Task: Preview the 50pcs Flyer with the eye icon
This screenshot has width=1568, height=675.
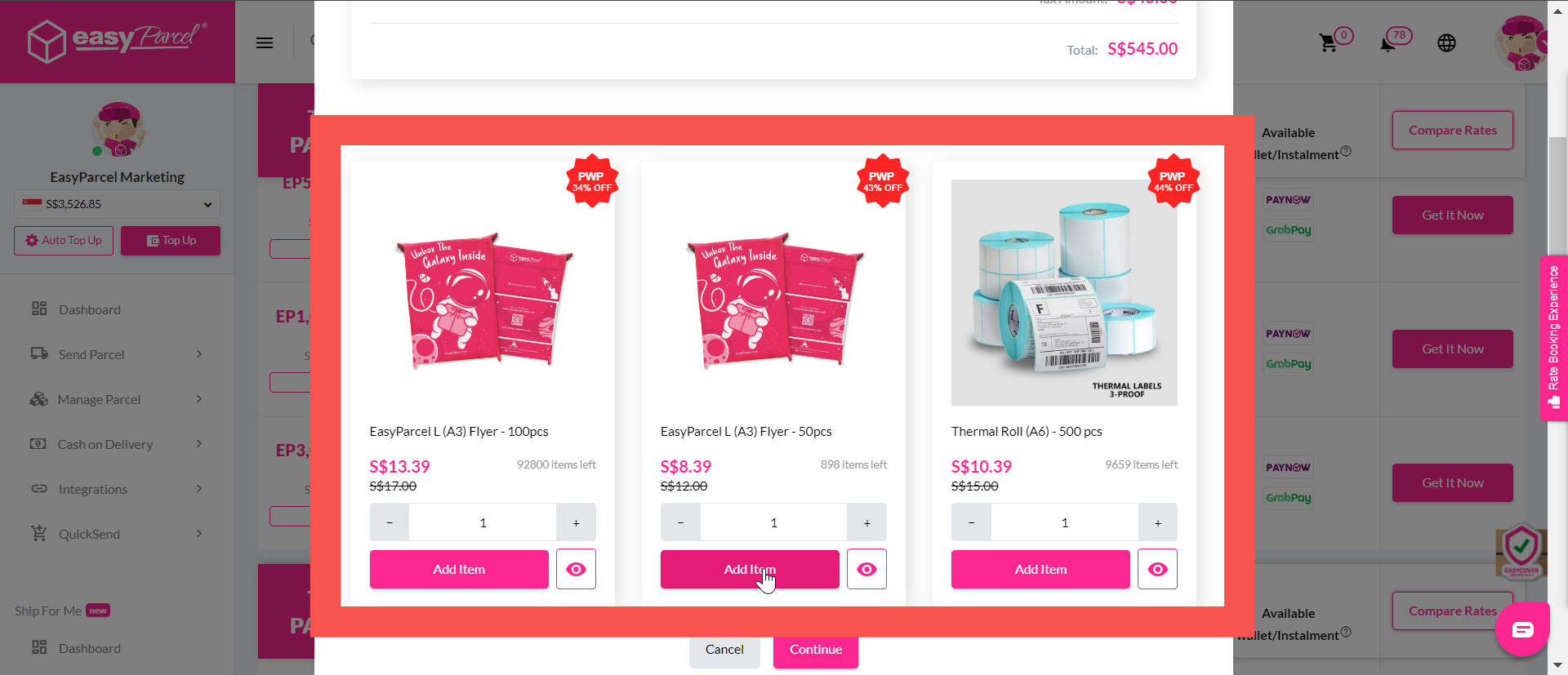Action: [x=866, y=569]
